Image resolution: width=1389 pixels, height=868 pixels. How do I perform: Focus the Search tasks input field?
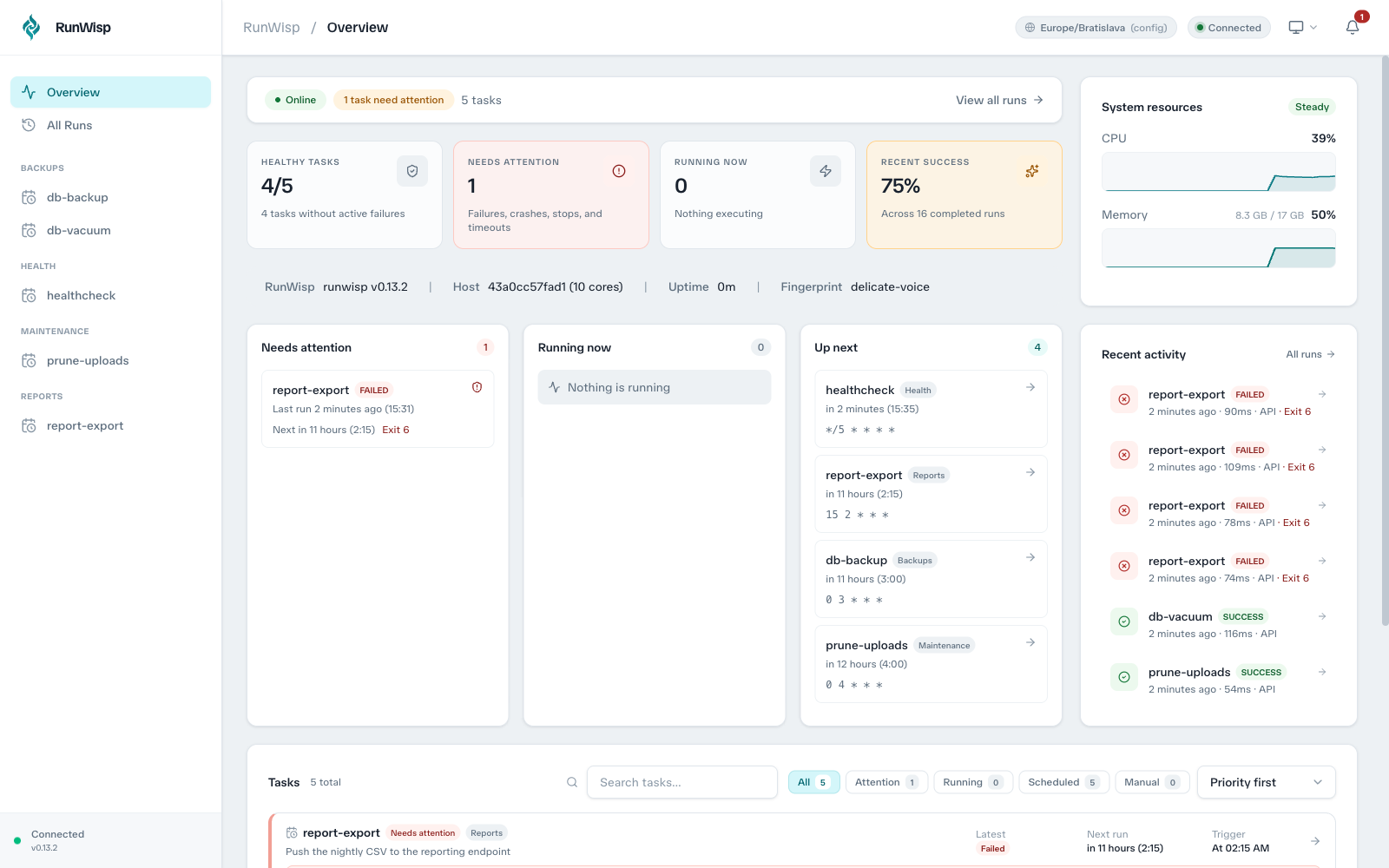coord(682,782)
